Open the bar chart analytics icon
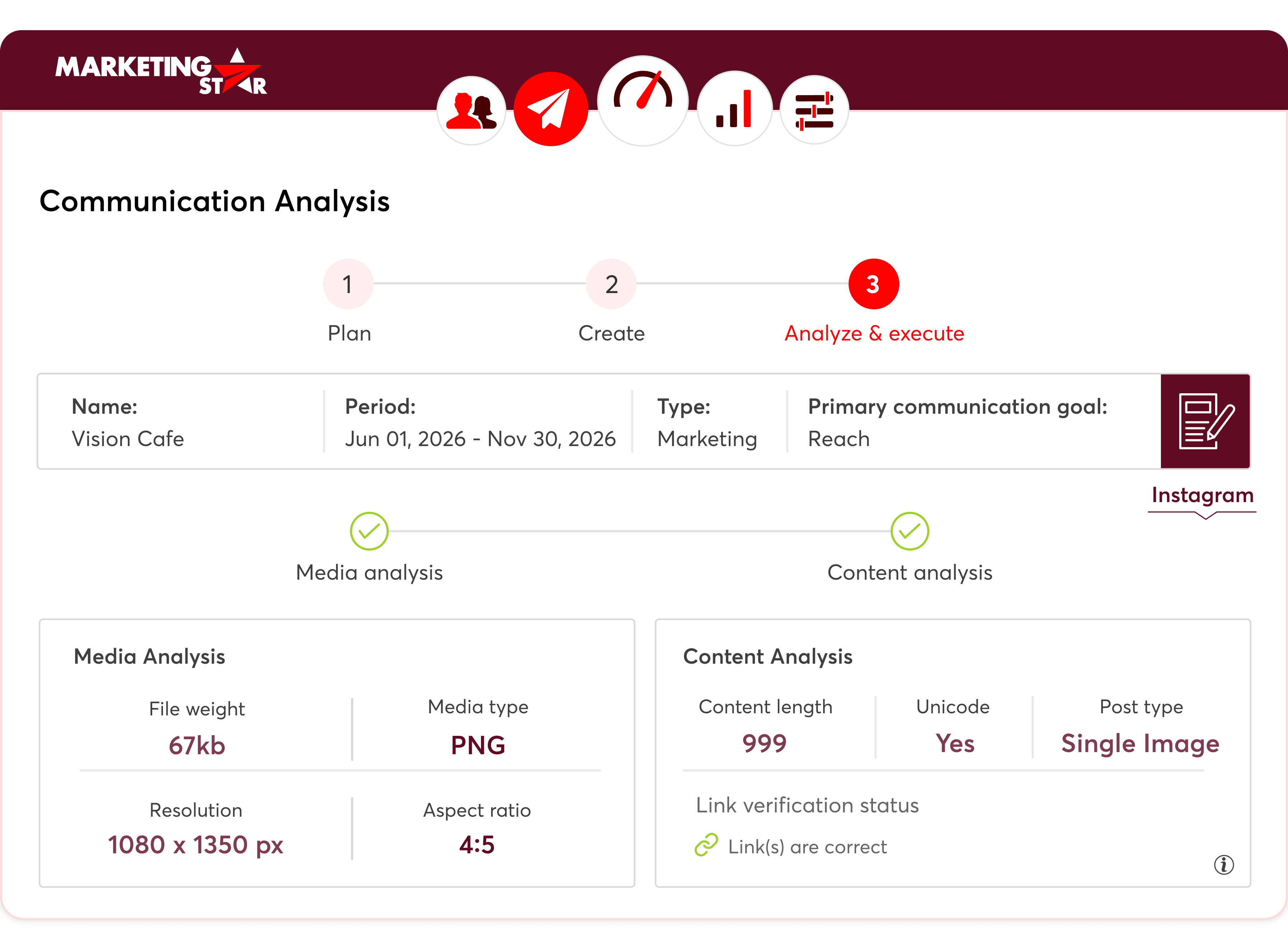This screenshot has height=946, width=1288. [735, 108]
